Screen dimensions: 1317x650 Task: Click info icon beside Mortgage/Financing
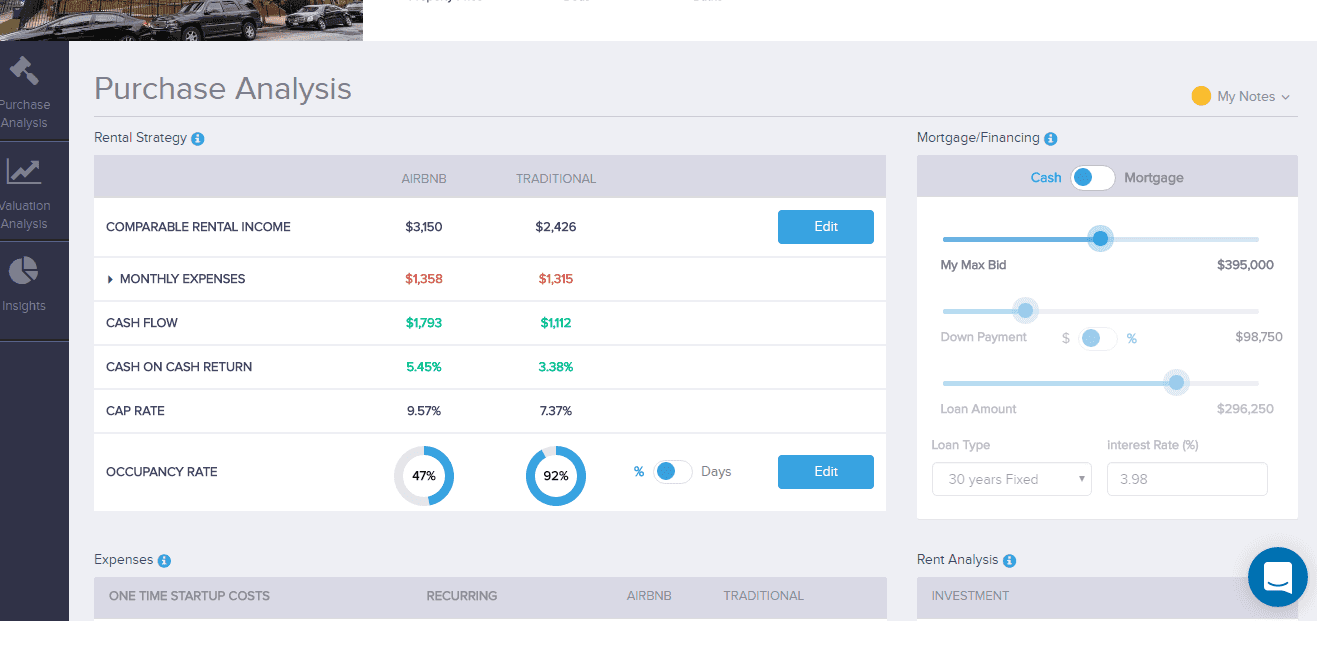[1051, 139]
